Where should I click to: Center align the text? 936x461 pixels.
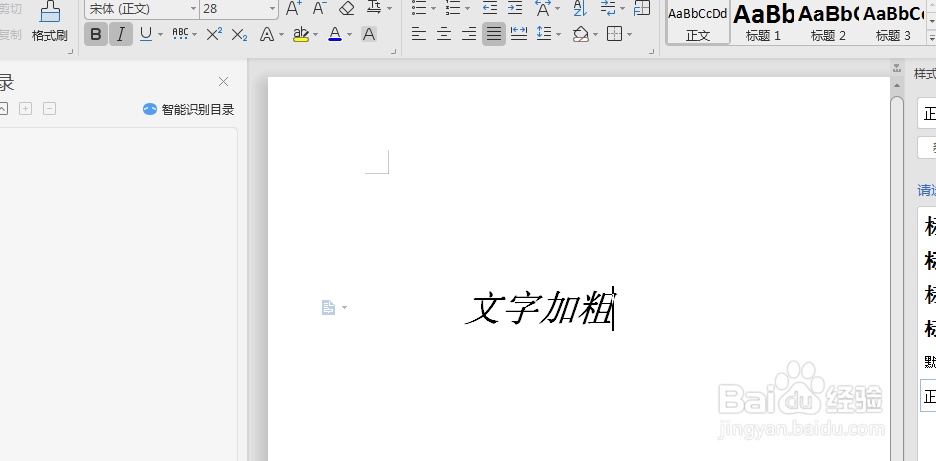pos(444,35)
